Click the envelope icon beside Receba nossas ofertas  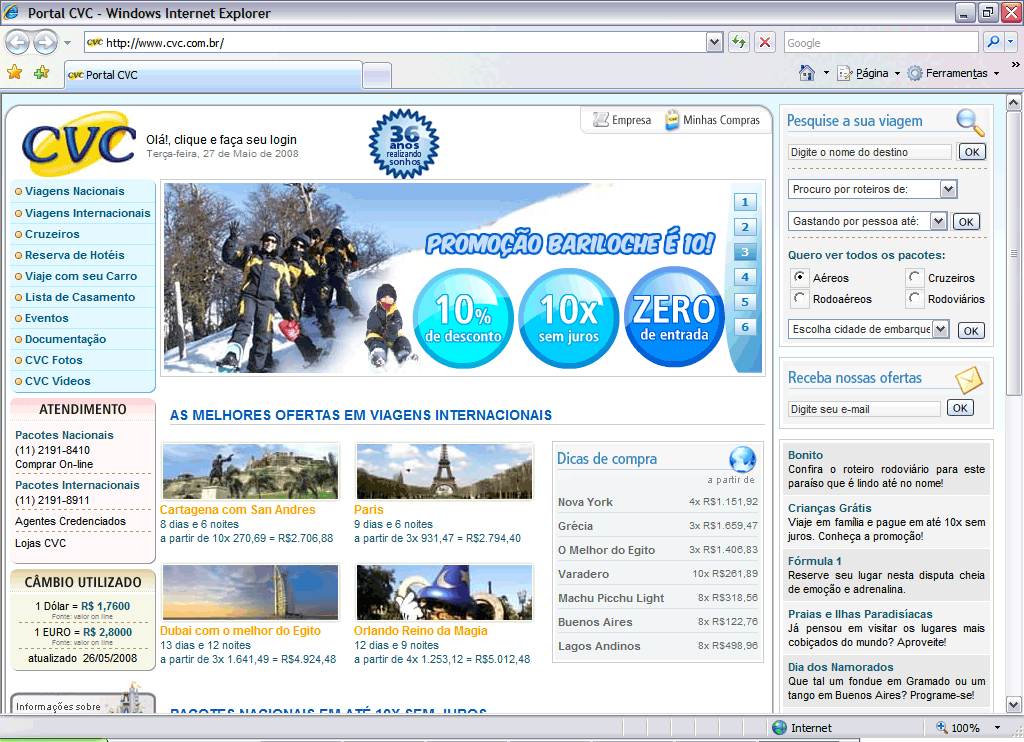pyautogui.click(x=968, y=379)
